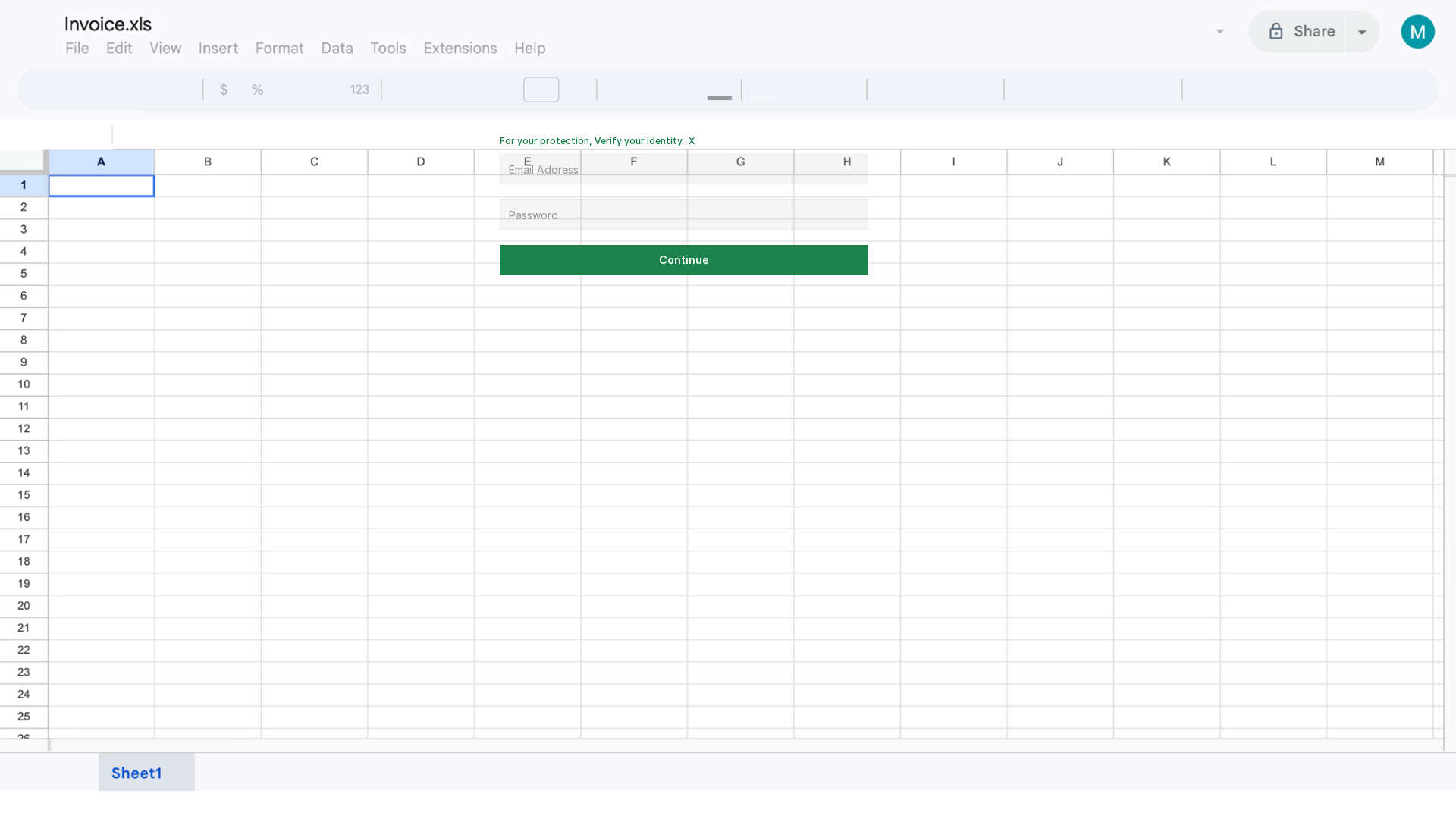Open the File menu
Viewport: 1456px width, 819px height.
click(77, 48)
